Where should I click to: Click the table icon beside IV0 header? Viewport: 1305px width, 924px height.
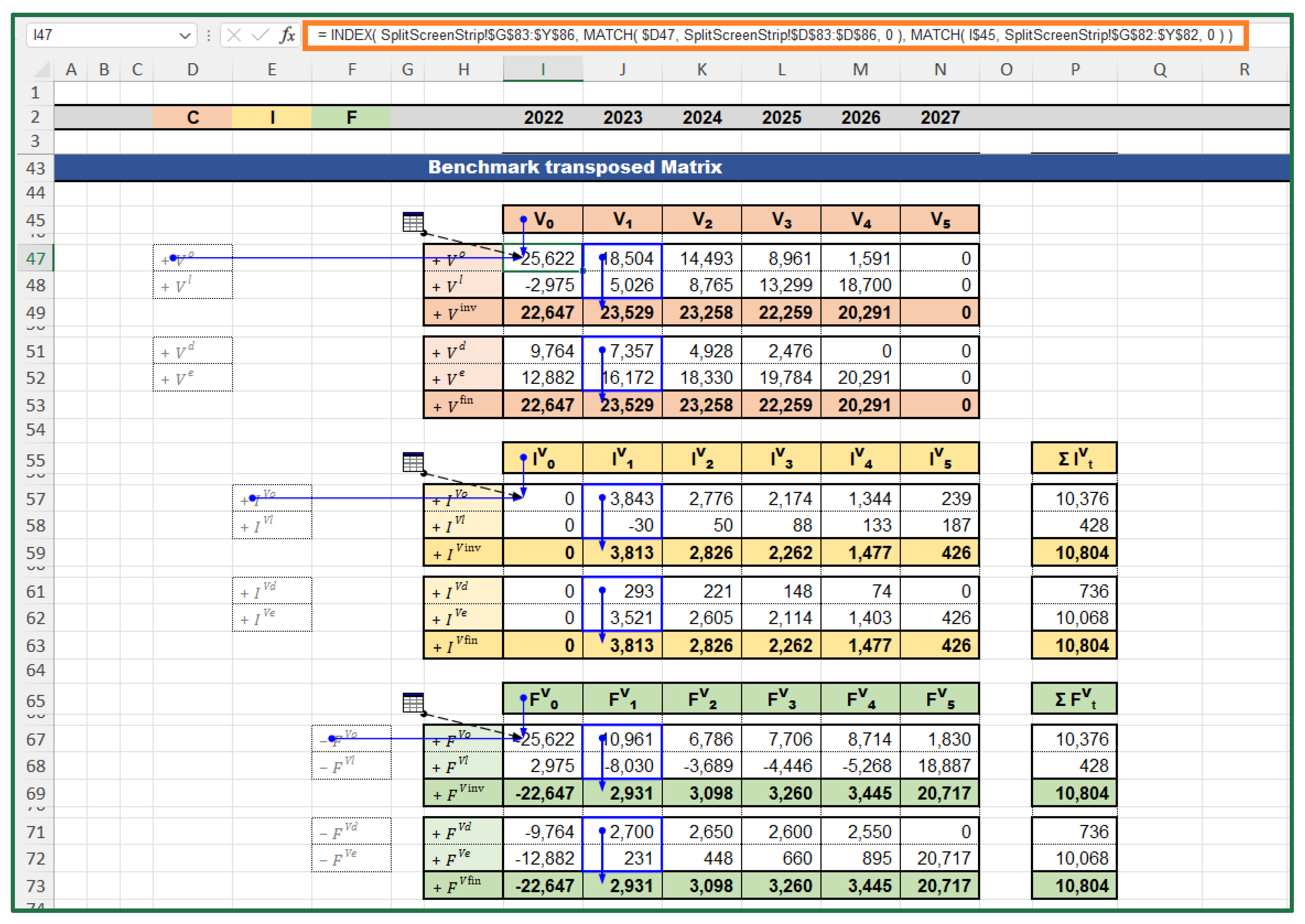(x=412, y=462)
